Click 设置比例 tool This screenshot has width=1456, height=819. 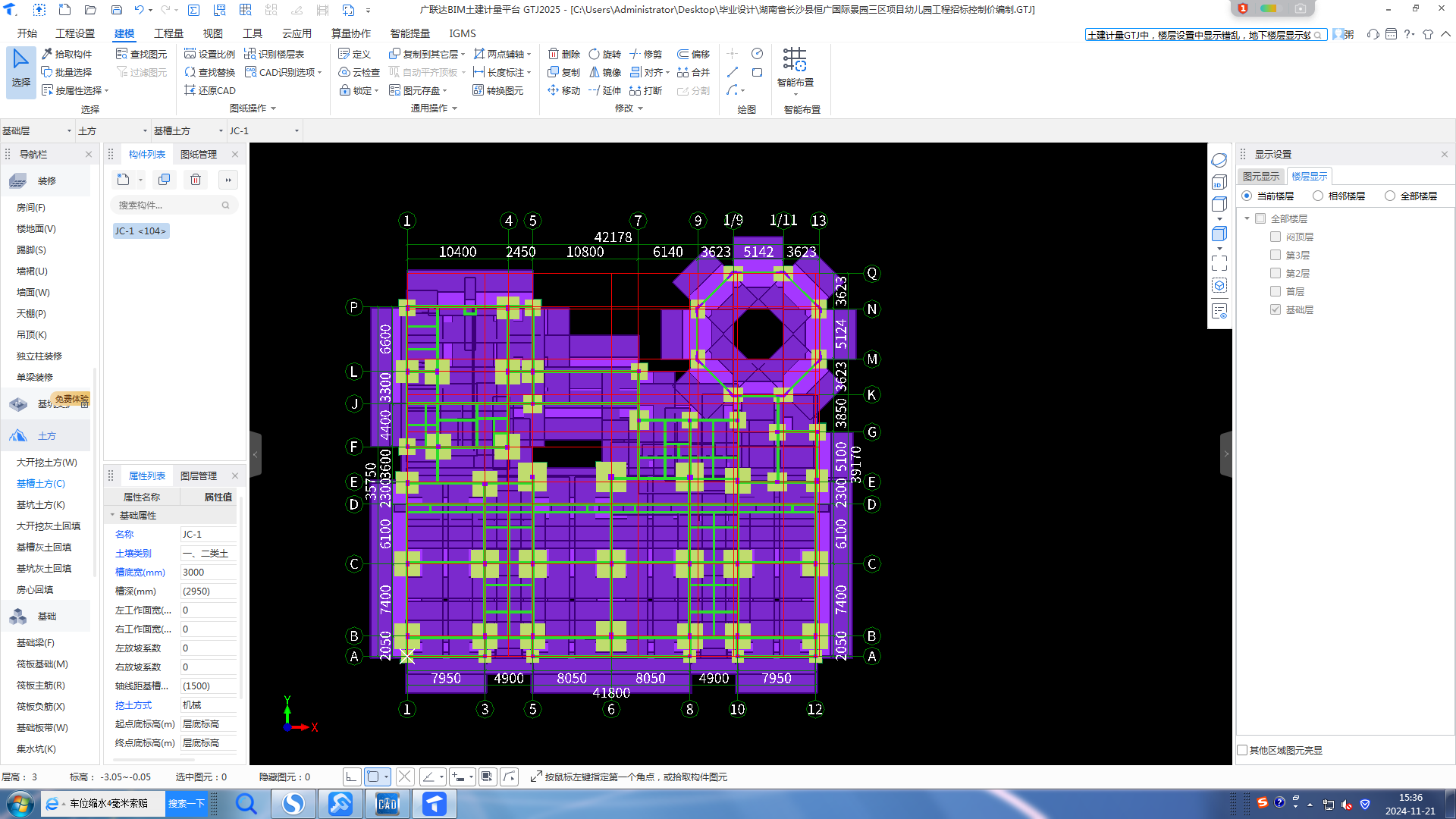pos(209,54)
